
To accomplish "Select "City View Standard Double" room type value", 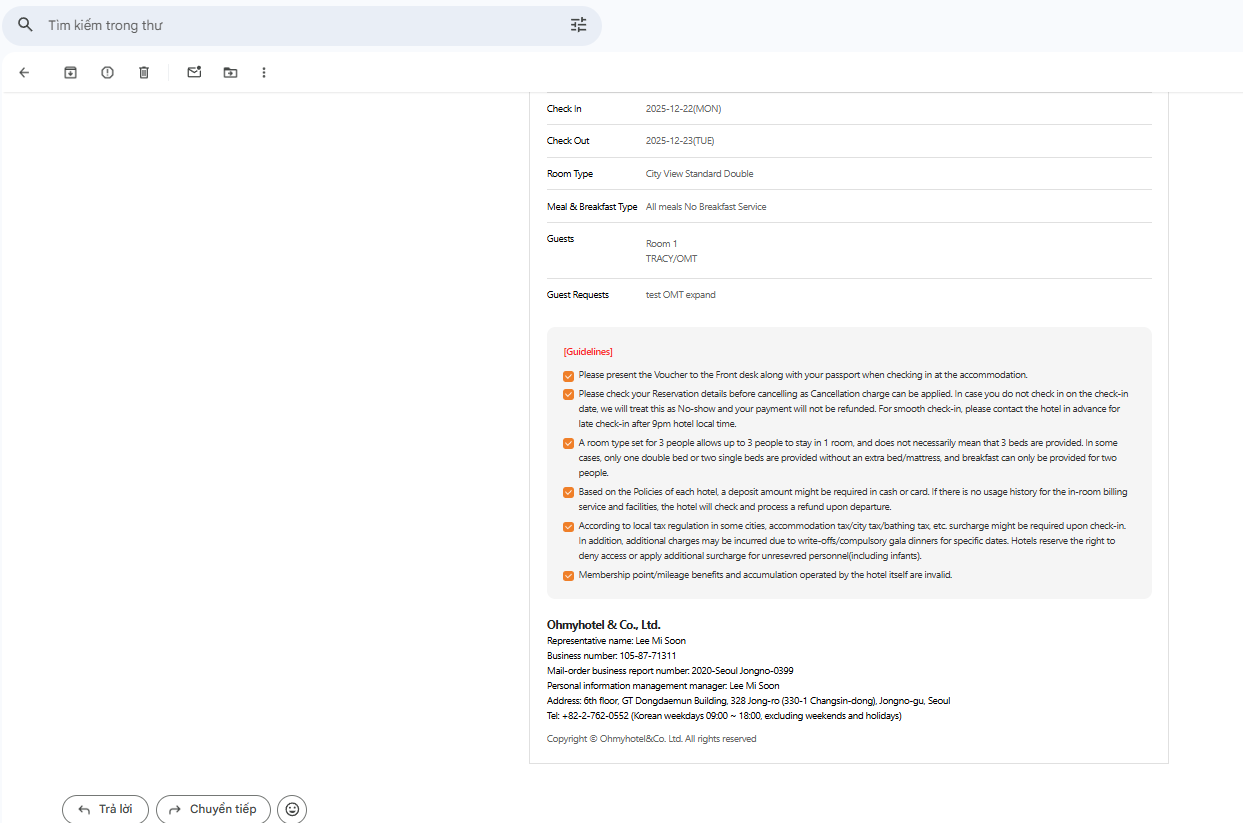I will (700, 174).
